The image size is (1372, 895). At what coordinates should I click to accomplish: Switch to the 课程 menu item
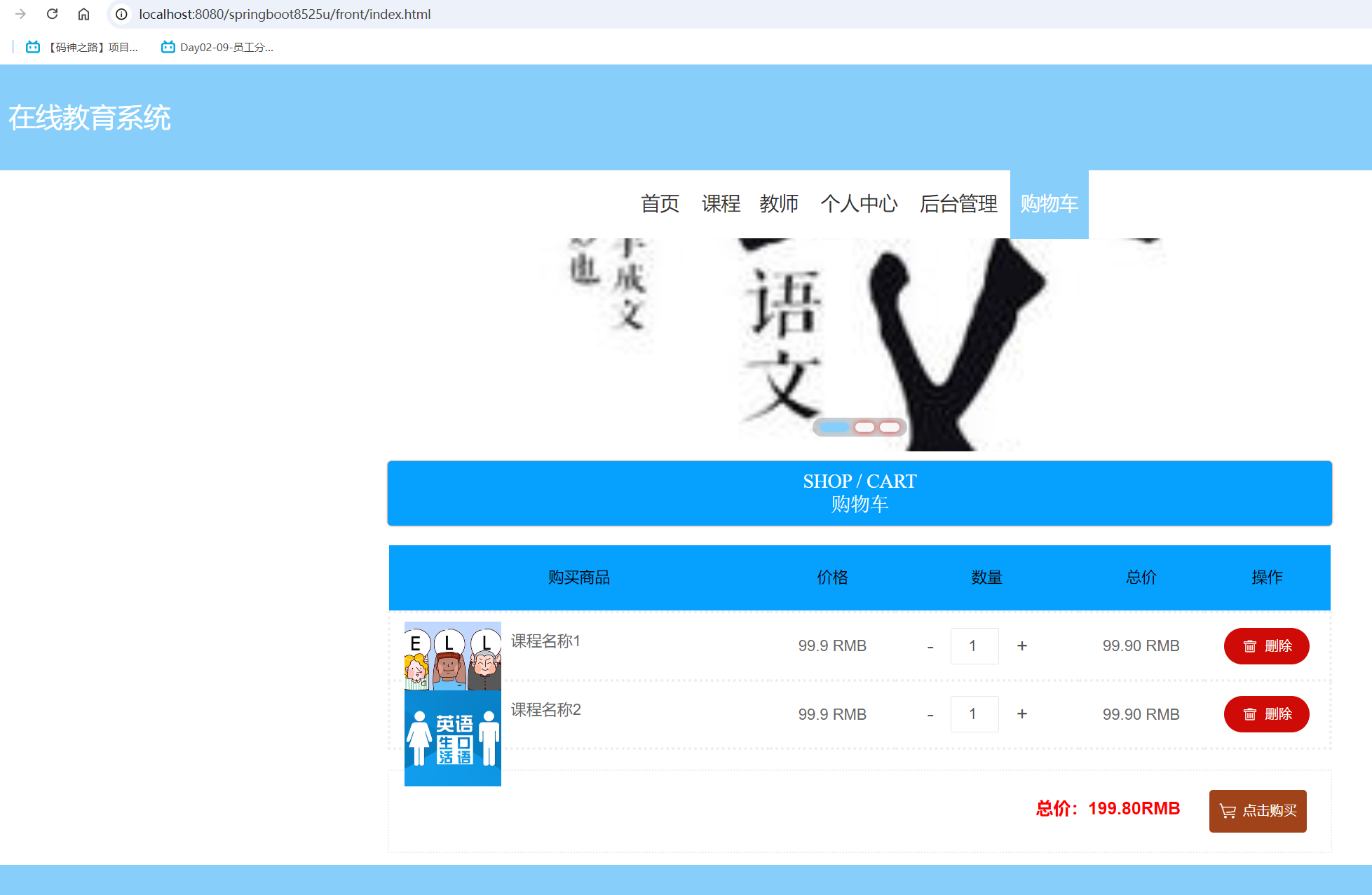point(721,204)
